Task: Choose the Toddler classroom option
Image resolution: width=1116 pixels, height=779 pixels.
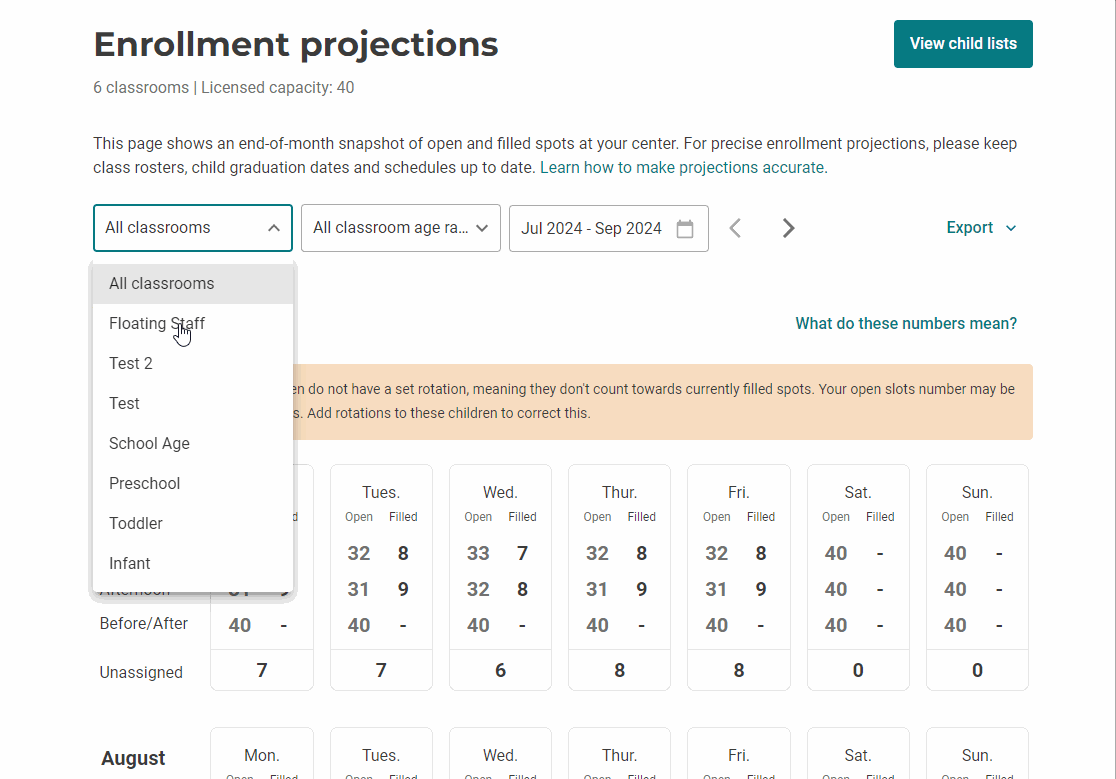Action: pos(135,523)
